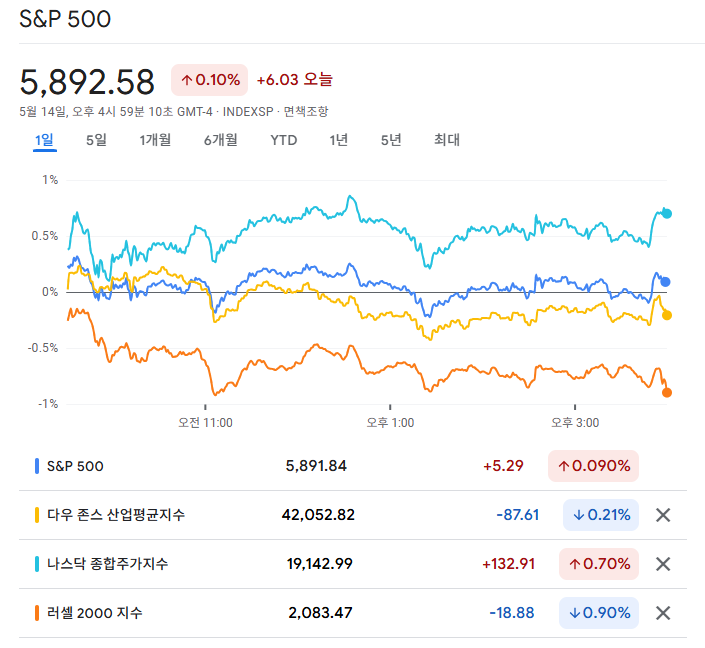Viewport: 705px width, 648px height.
Task: Click the 5월 14일 timestamp text
Action: click(x=116, y=112)
